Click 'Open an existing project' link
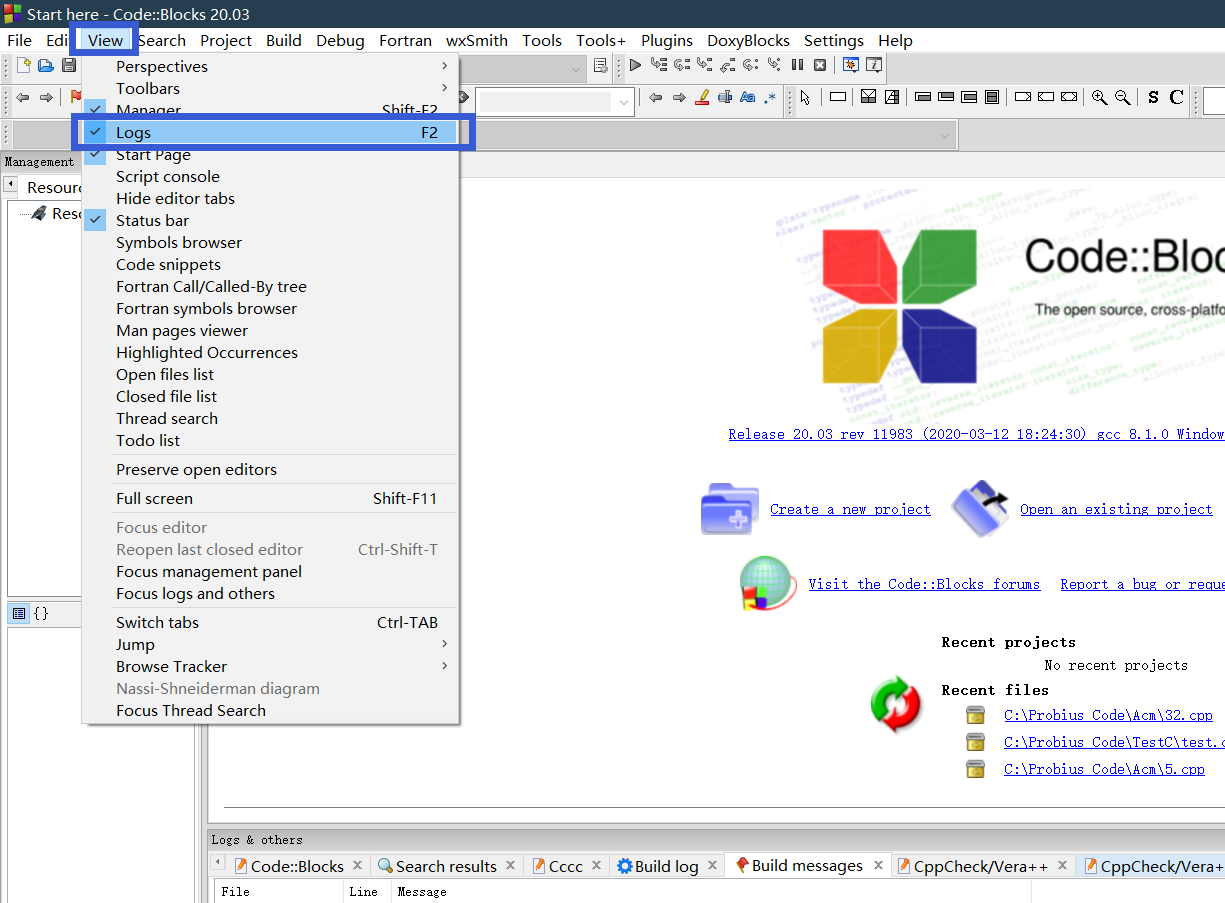 1116,509
